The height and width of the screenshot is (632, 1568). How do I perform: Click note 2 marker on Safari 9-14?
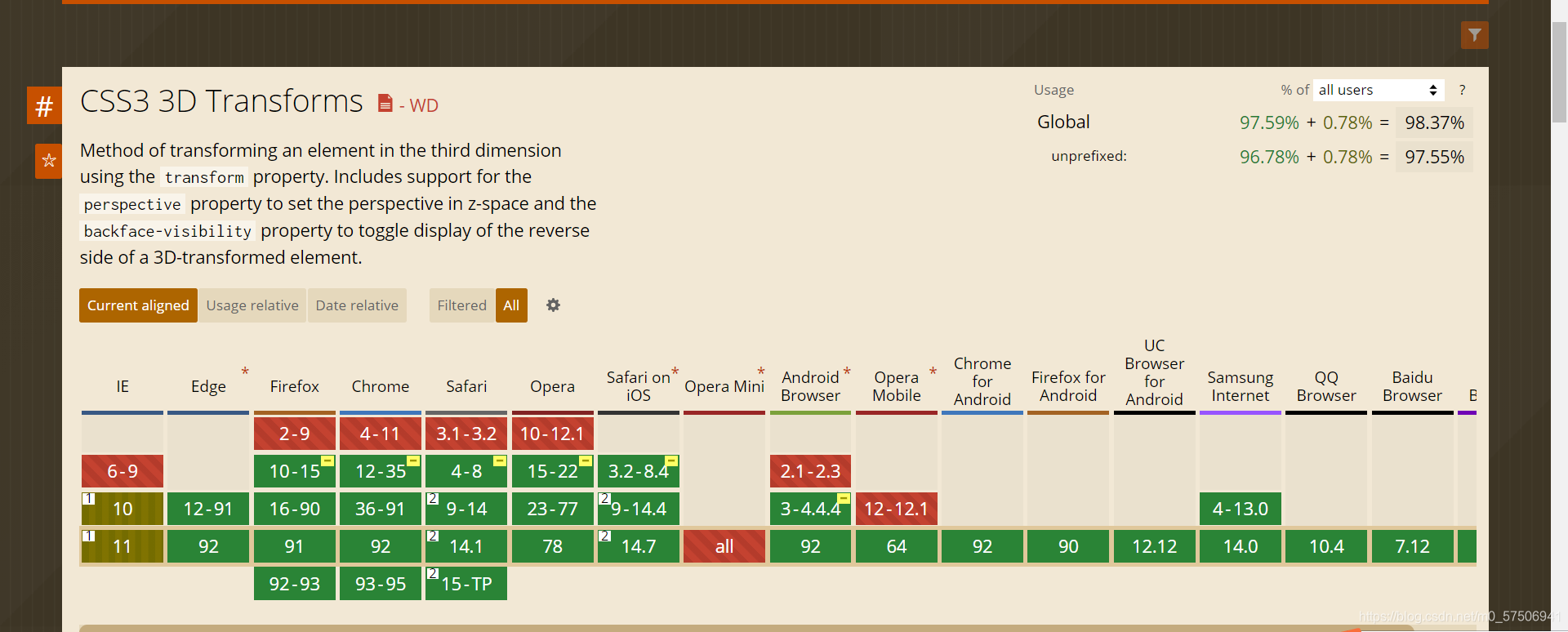433,498
